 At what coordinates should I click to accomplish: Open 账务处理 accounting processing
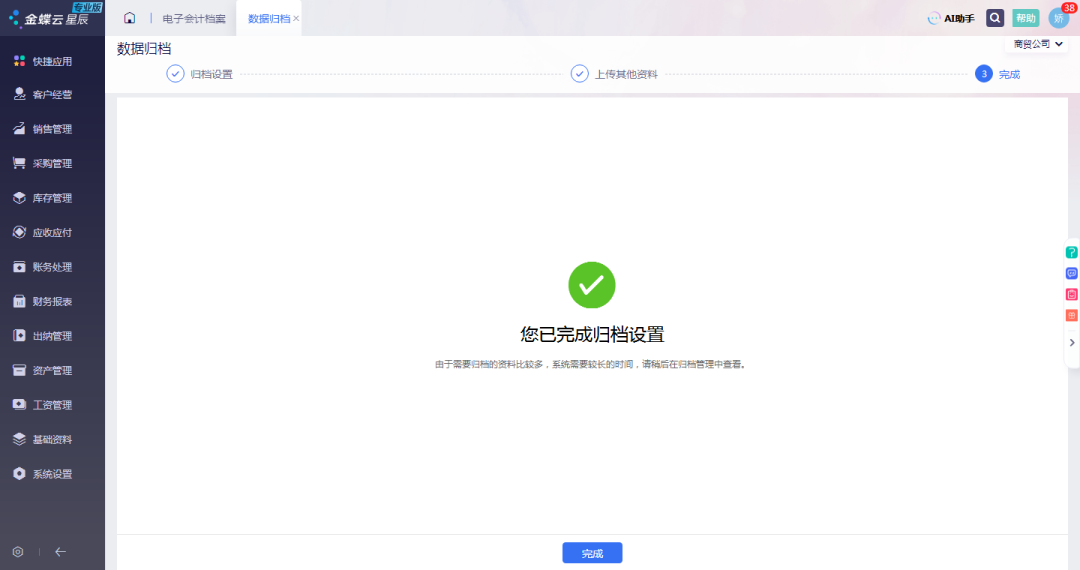43,266
